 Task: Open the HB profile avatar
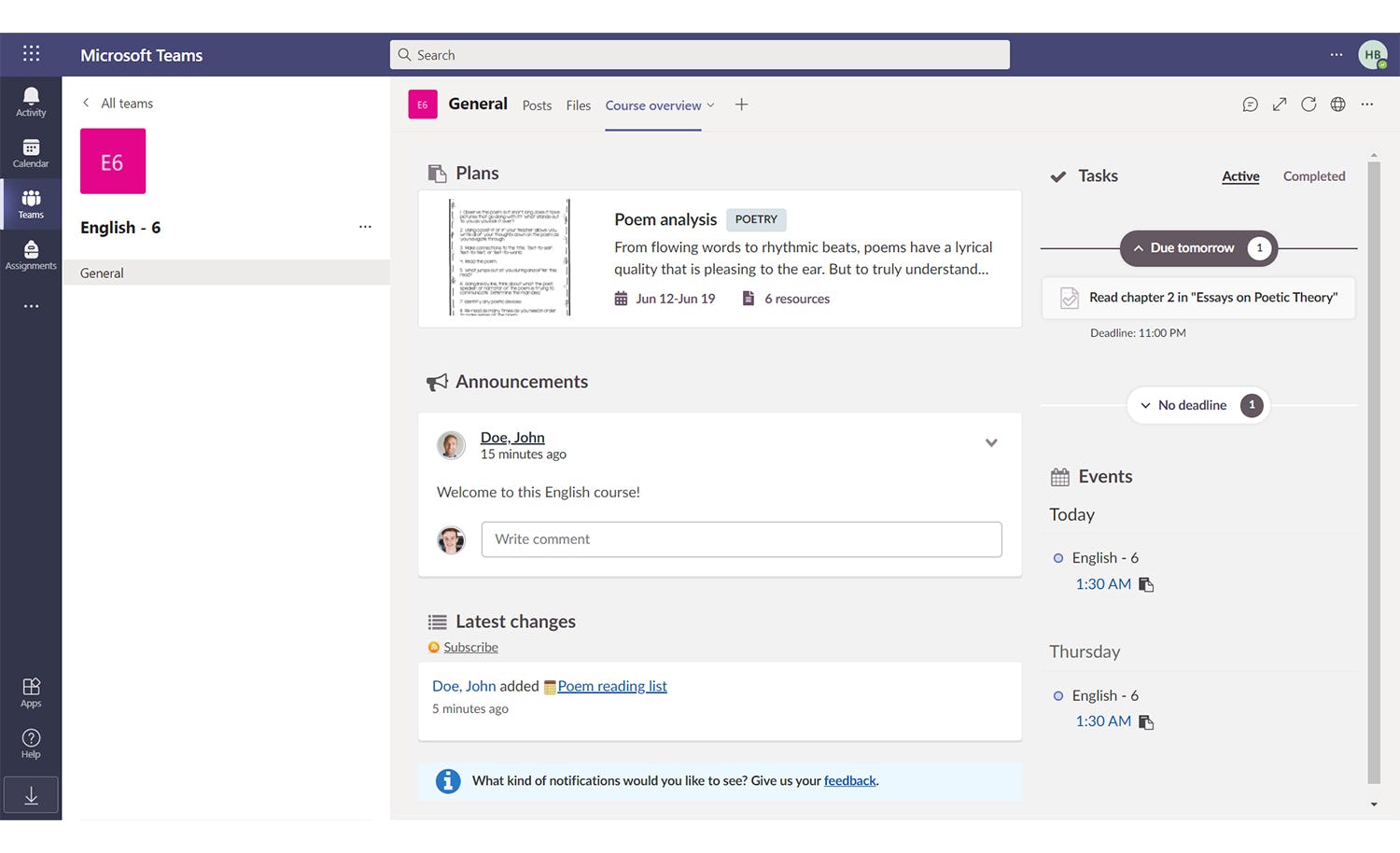click(x=1372, y=54)
